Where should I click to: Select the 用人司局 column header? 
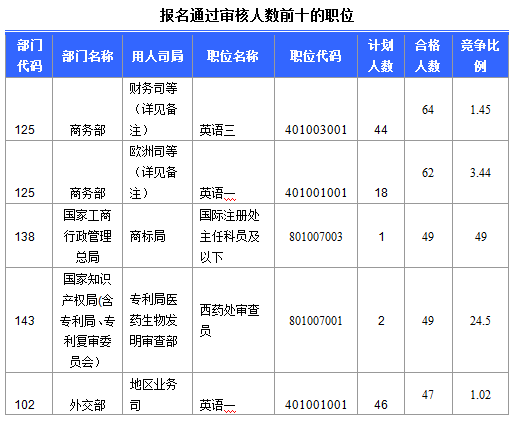(157, 56)
